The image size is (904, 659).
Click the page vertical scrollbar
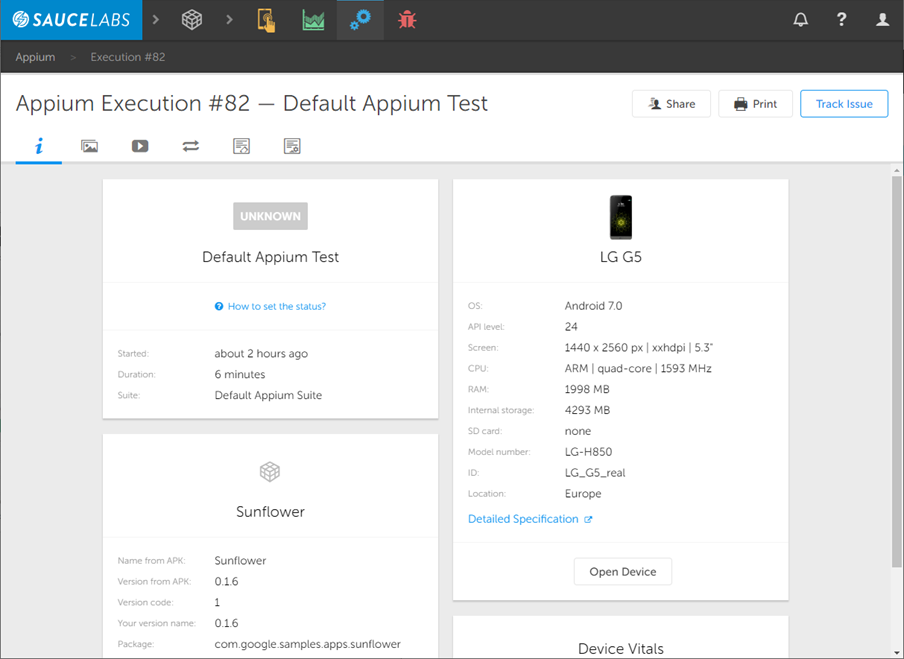897,372
